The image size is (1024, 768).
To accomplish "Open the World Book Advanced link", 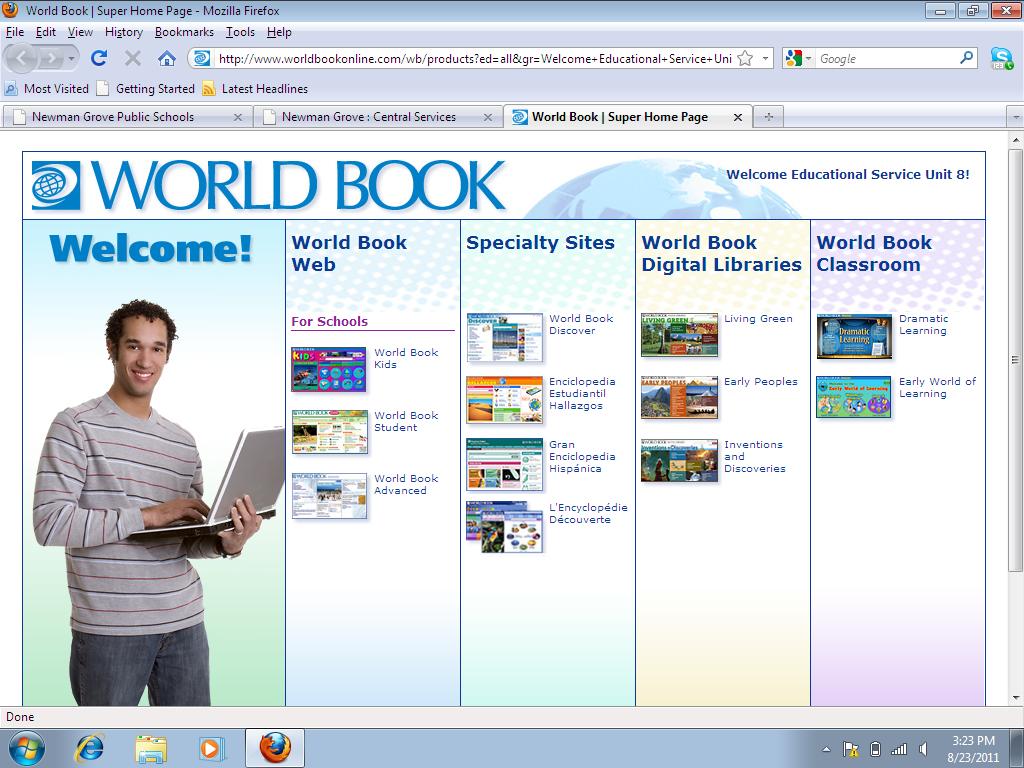I will 406,485.
